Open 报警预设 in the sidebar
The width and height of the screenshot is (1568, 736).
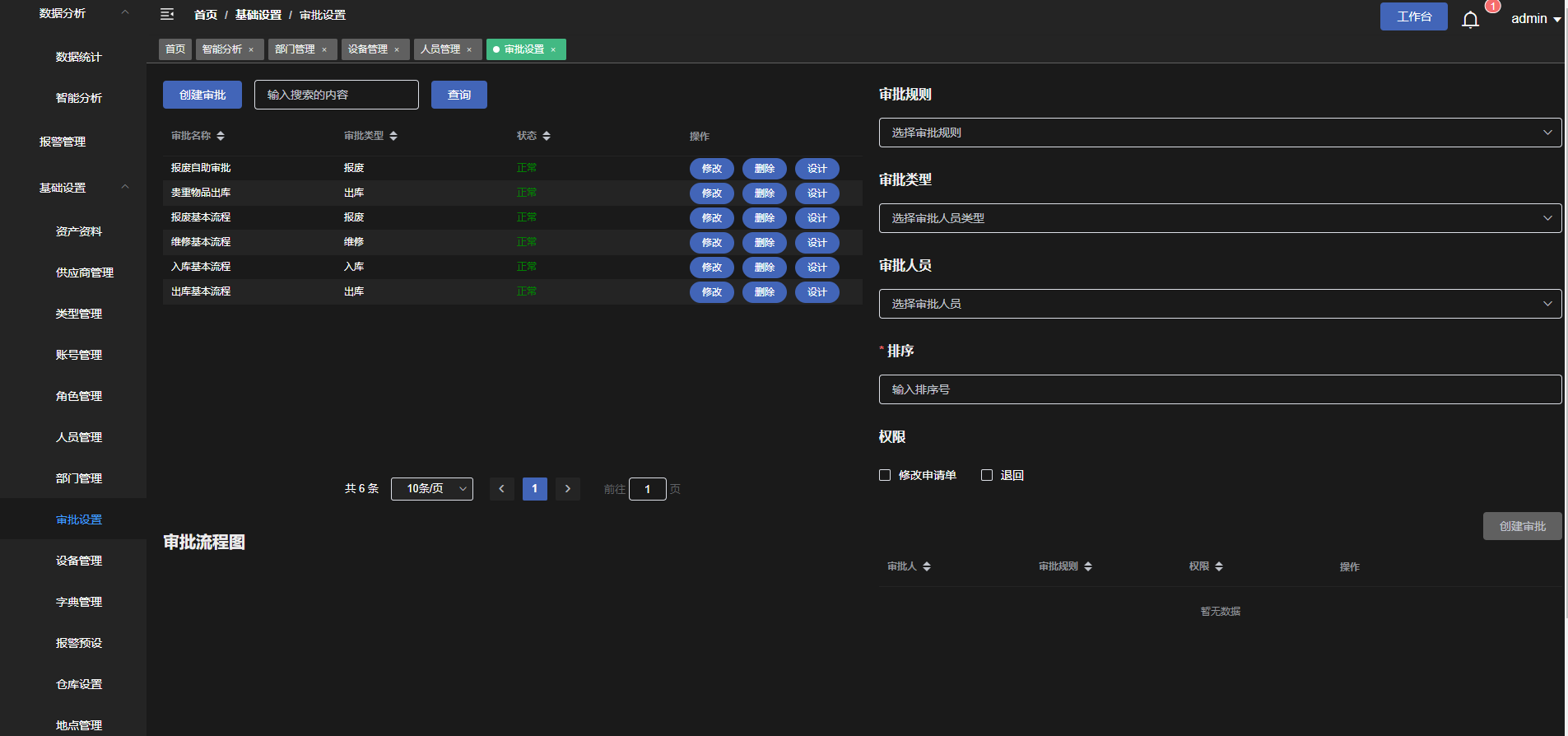(79, 643)
